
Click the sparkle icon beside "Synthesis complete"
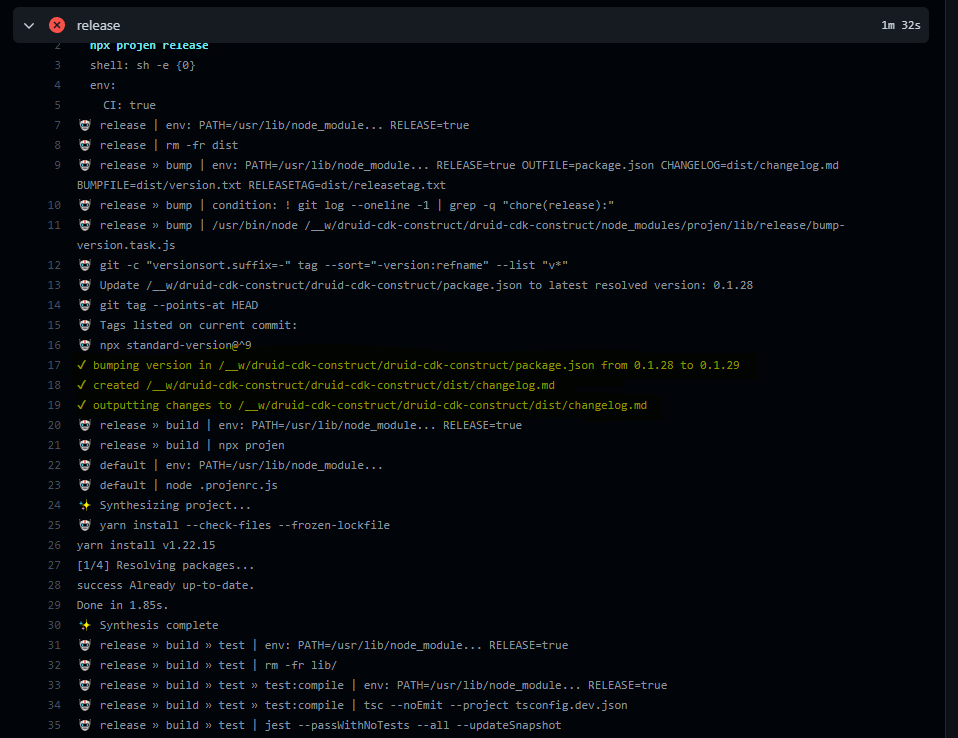[85, 625]
